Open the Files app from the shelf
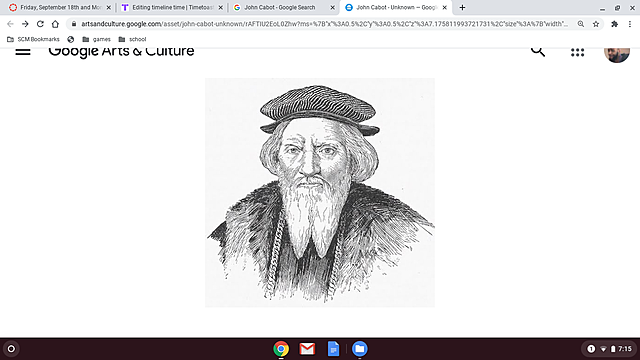 (x=359, y=349)
